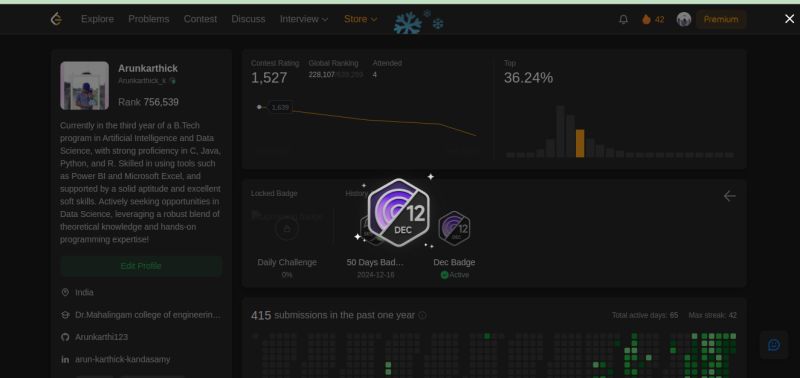
Task: Click the LeetCode logo icon
Action: (x=56, y=19)
